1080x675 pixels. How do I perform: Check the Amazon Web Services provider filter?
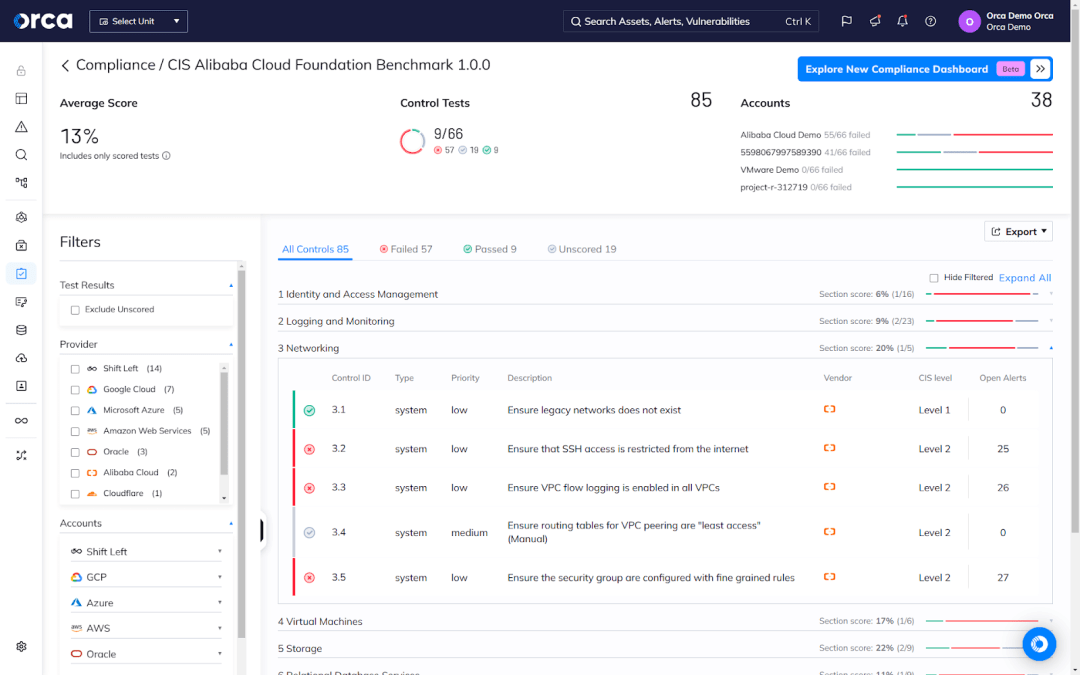[75, 431]
